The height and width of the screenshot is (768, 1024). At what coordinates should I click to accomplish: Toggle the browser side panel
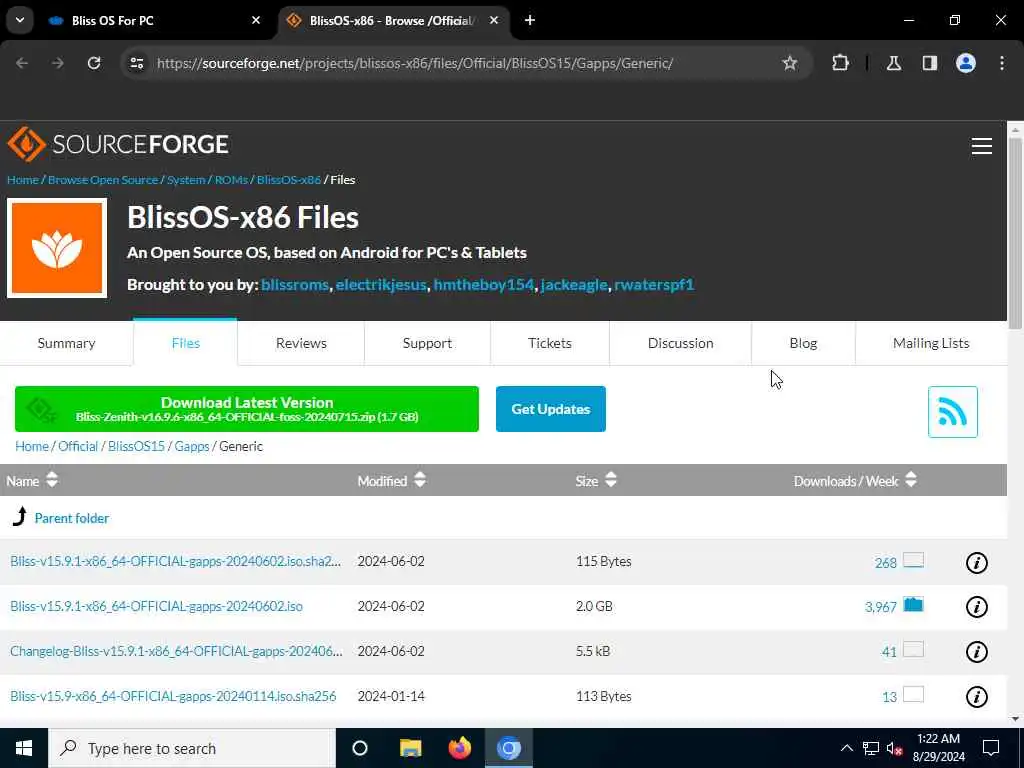[x=930, y=63]
